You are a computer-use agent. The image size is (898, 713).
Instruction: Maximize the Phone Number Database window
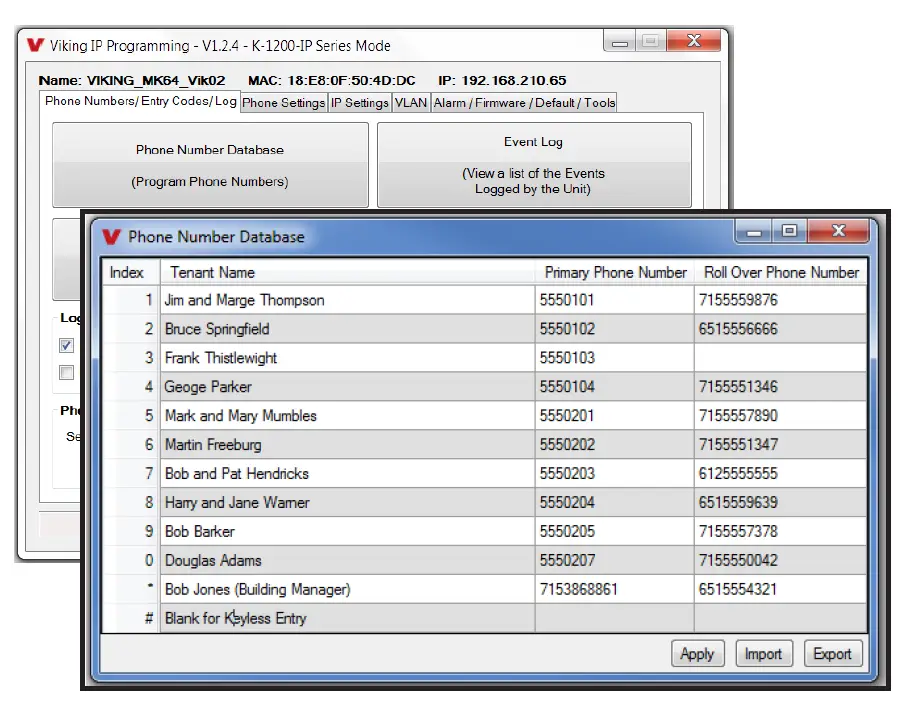coord(789,231)
